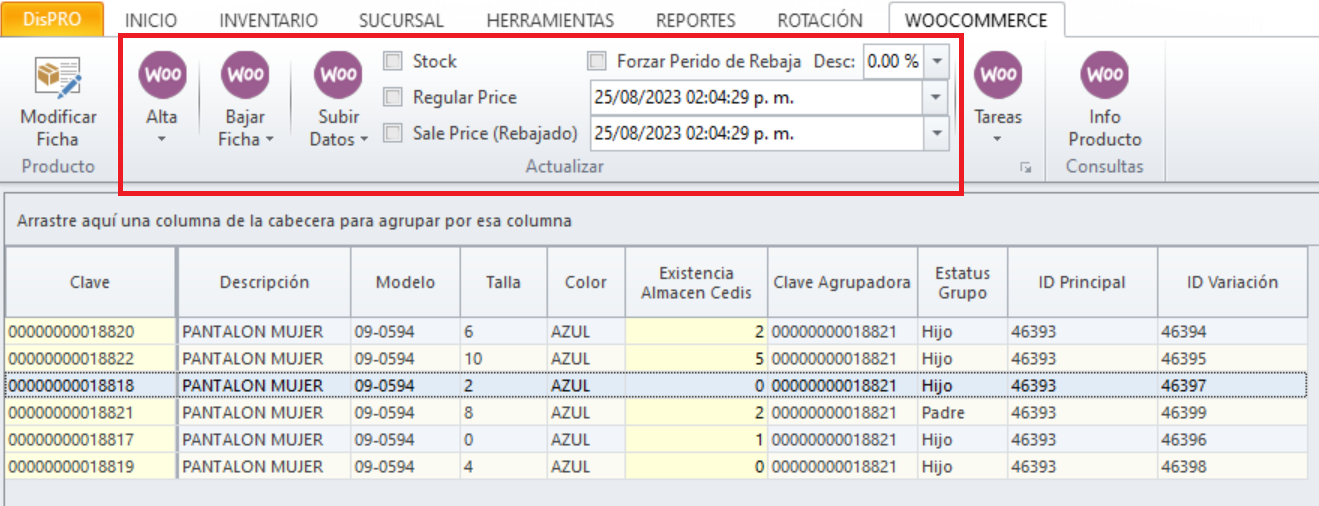Click the ID Variación column header
This screenshot has height=506, width=1319.
(x=1232, y=282)
